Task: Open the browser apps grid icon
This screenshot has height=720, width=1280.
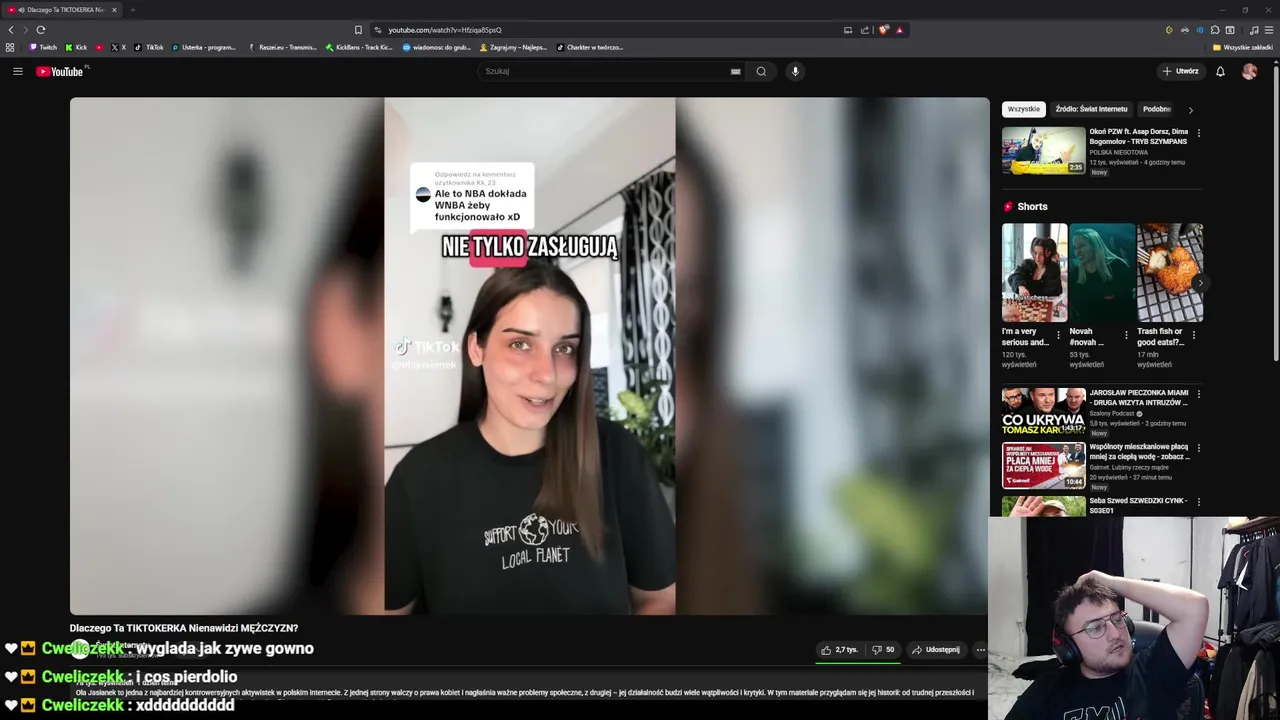Action: pos(10,47)
